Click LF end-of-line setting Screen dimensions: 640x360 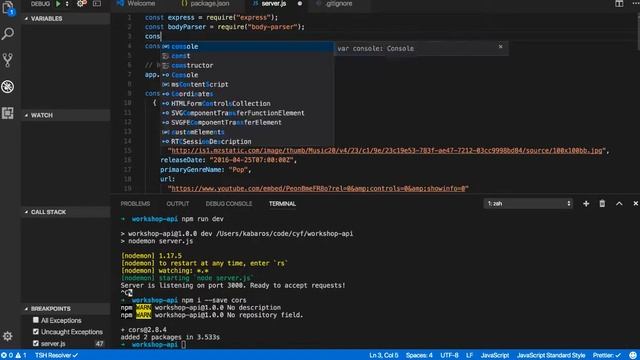click(x=469, y=356)
